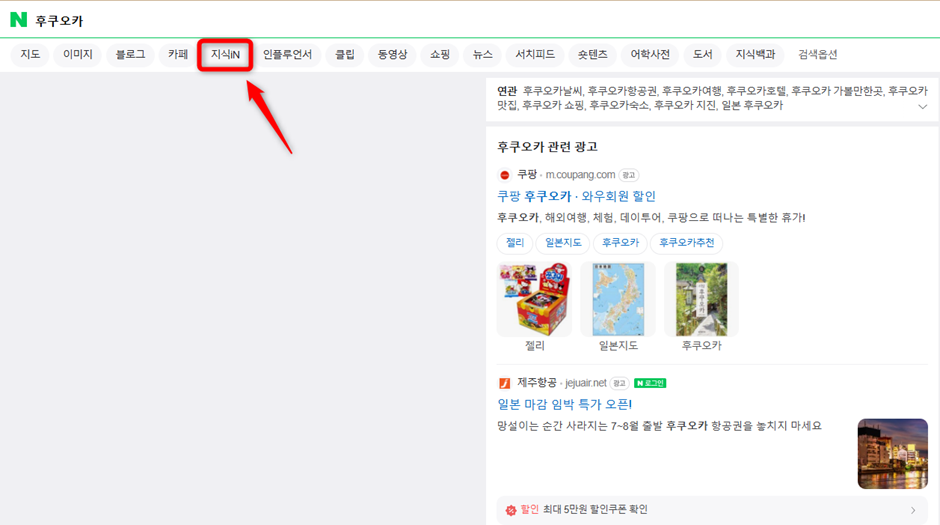Click the 일본지도 tag chip
Image resolution: width=940 pixels, height=525 pixels.
click(562, 243)
